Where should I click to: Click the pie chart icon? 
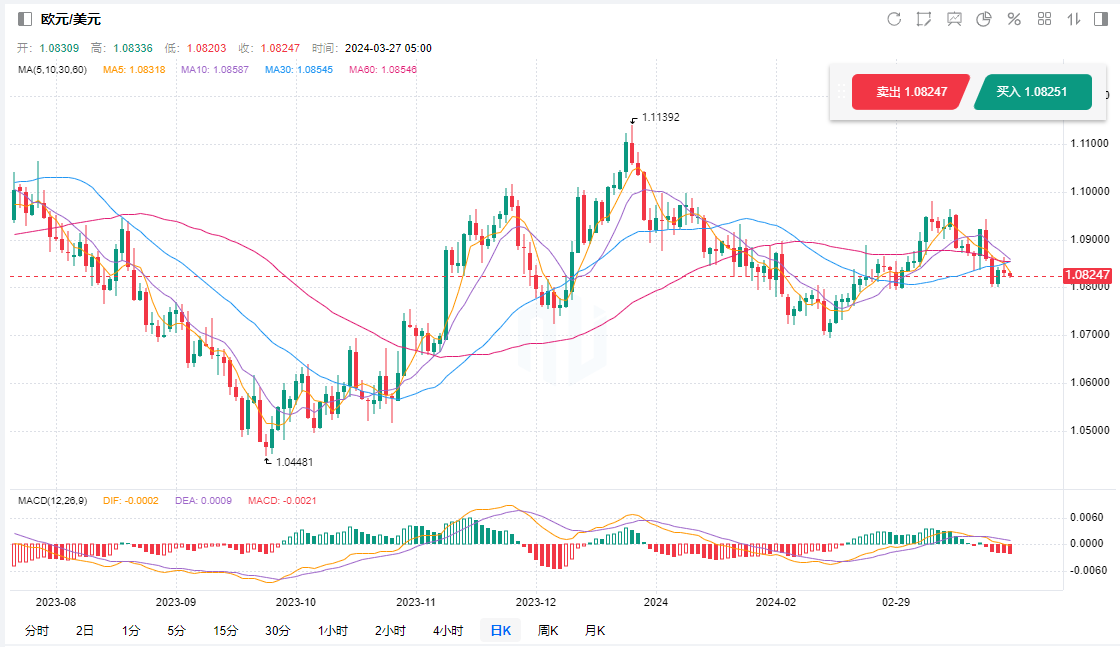pos(984,19)
